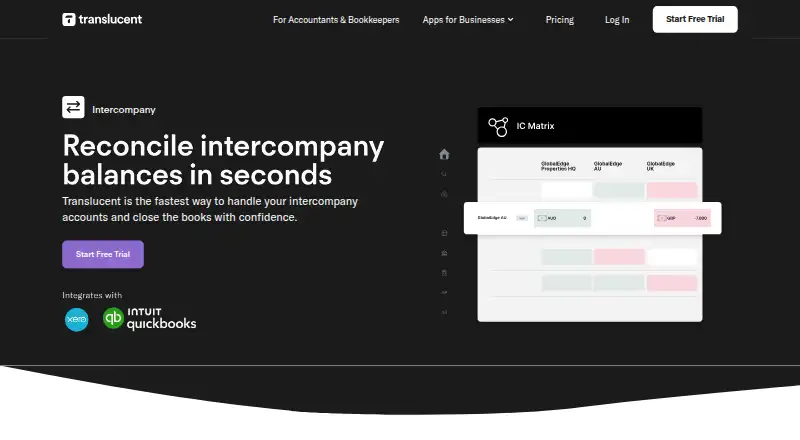This screenshot has width=800, height=440.
Task: Click the purple Start Free Trial button
Action: click(x=103, y=254)
